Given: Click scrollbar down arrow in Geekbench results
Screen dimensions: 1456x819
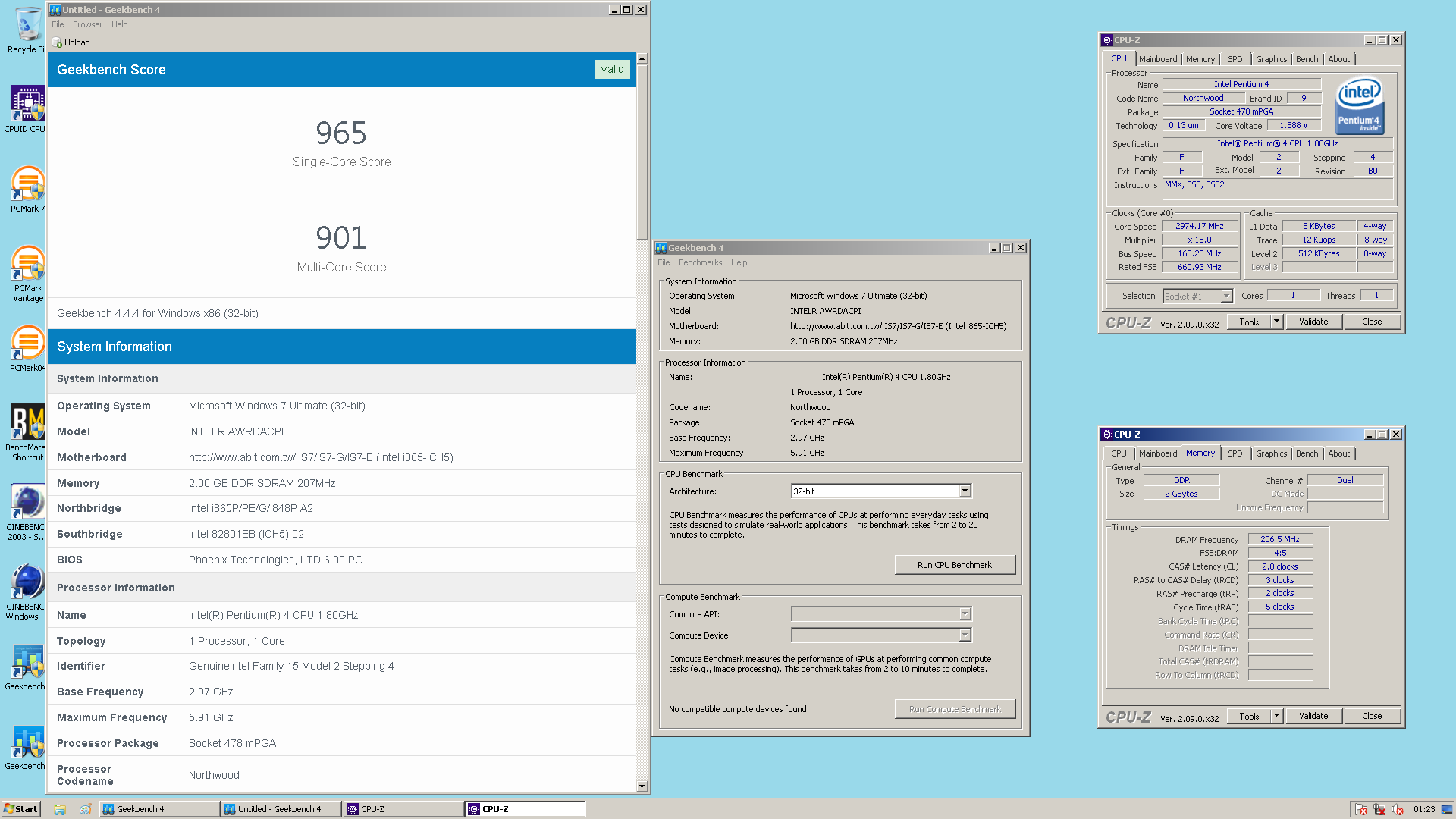Looking at the screenshot, I should click(642, 786).
